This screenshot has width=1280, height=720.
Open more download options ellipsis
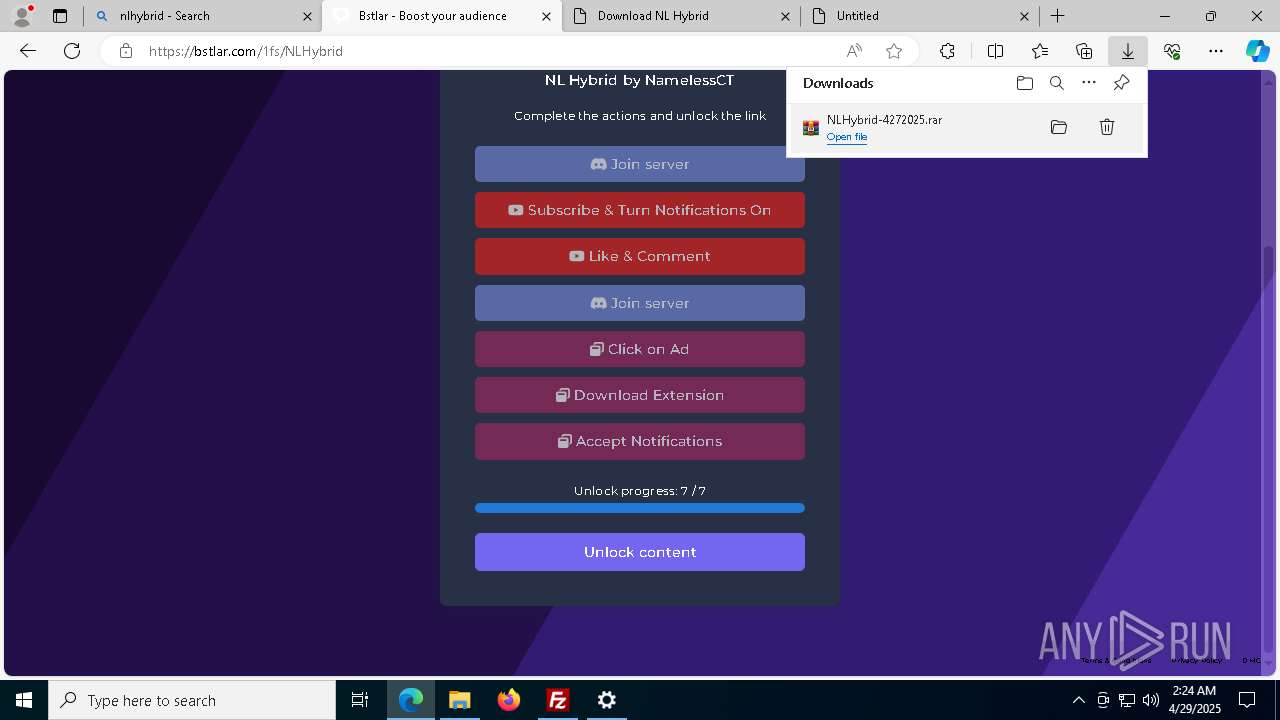click(1089, 83)
